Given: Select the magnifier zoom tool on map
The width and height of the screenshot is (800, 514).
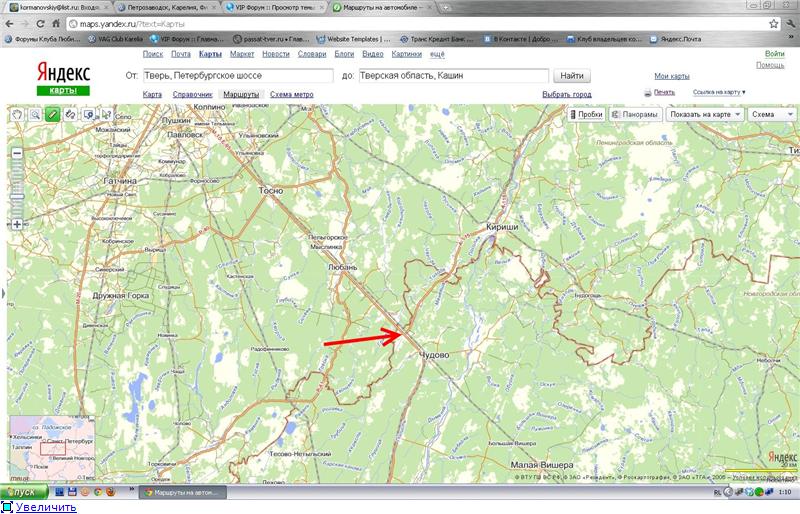Looking at the screenshot, I should pyautogui.click(x=35, y=114).
